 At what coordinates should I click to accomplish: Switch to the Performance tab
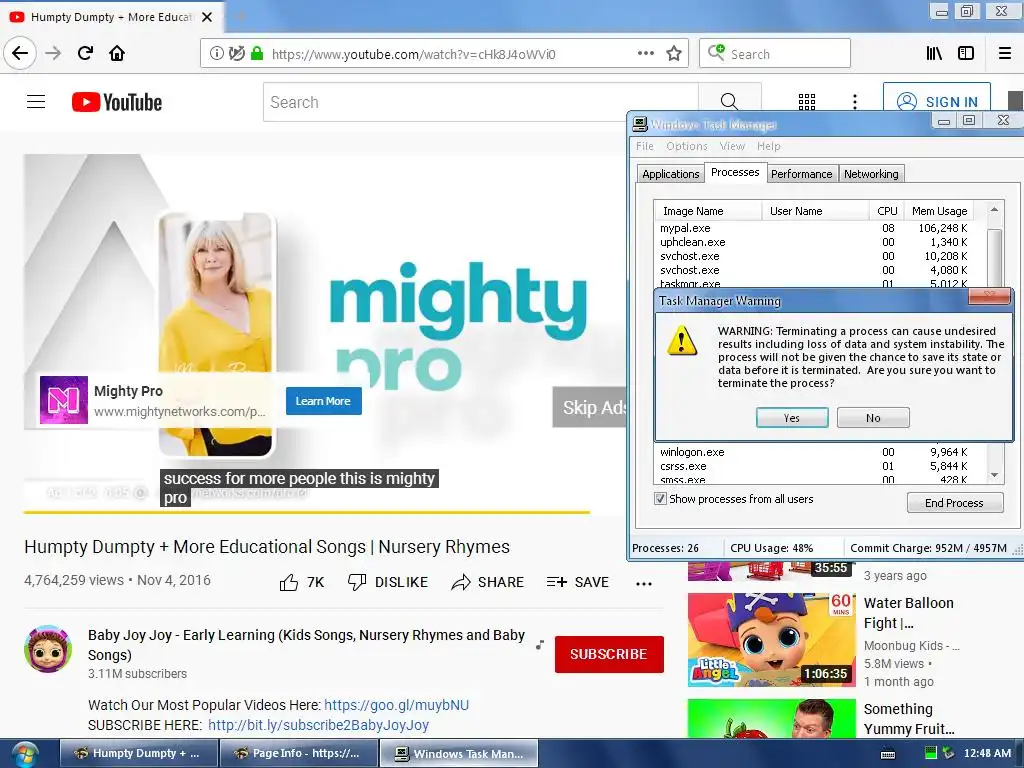click(801, 174)
